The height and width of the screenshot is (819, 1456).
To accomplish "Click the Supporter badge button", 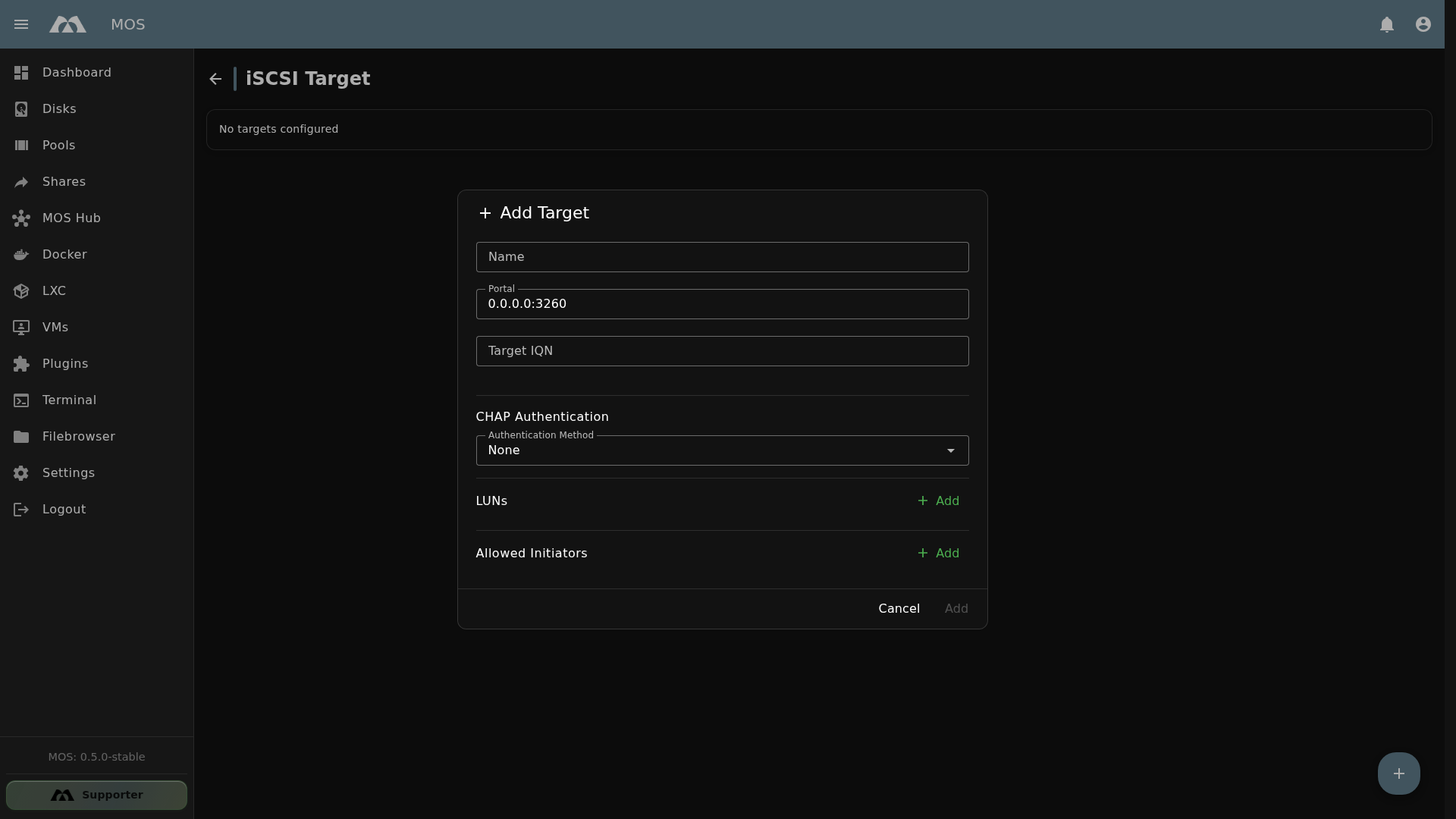I will tap(96, 795).
